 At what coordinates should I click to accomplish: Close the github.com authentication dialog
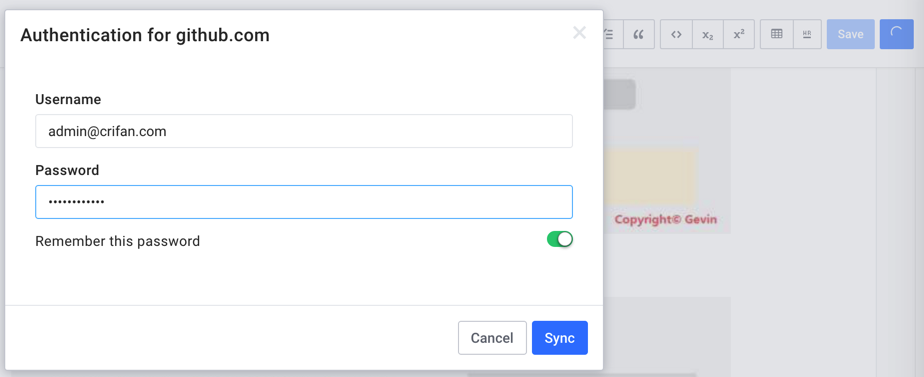(579, 33)
